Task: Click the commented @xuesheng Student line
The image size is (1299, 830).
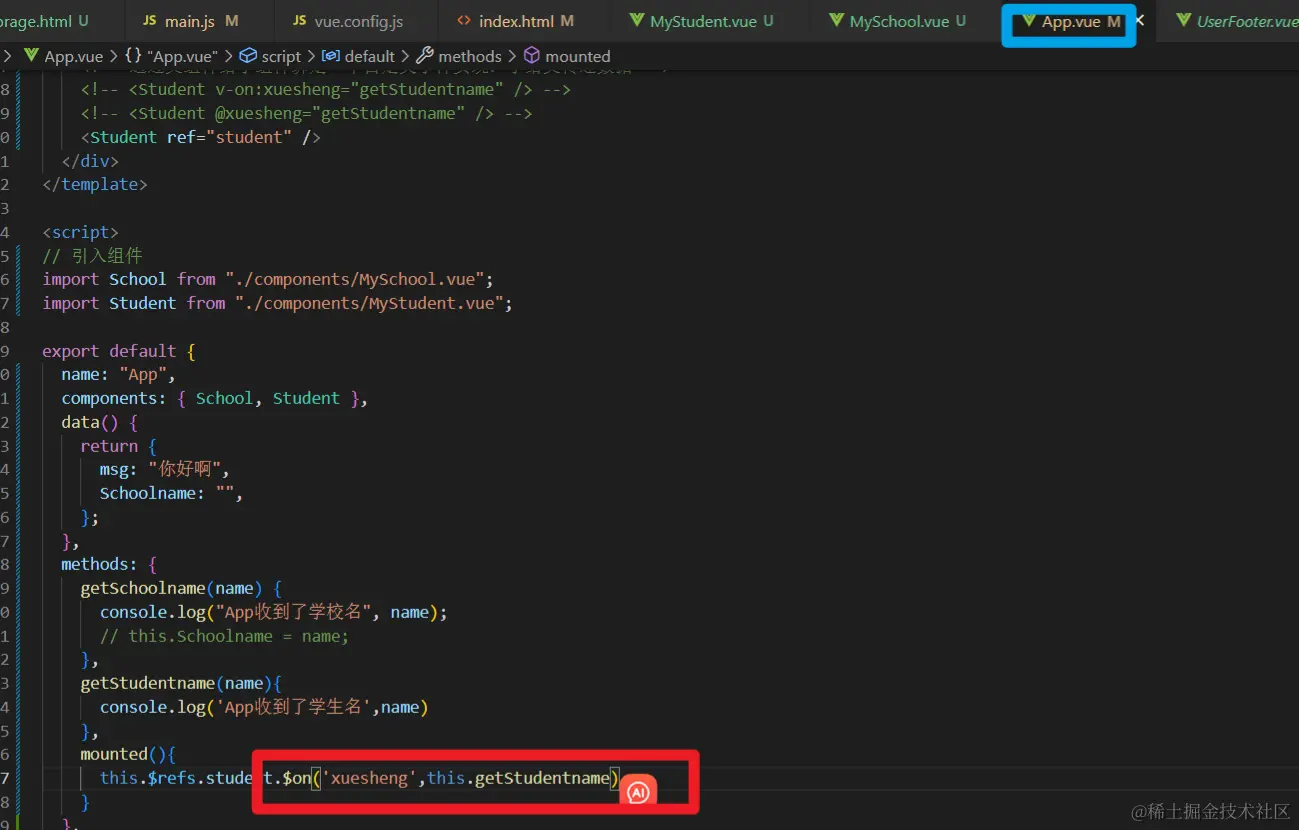Action: 306,113
